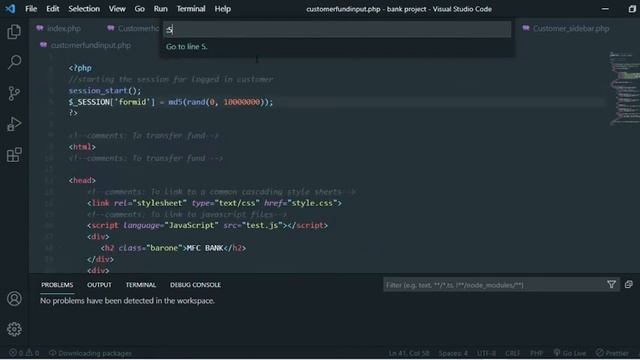The width and height of the screenshot is (640, 360).
Task: Switch to the Customerho... editor tab
Action: (133, 29)
